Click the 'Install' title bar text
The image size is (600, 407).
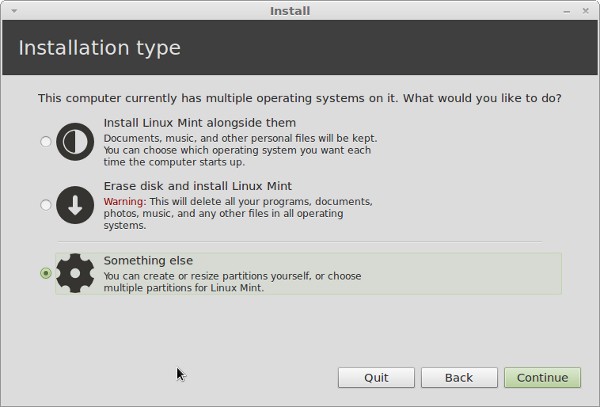click(290, 11)
